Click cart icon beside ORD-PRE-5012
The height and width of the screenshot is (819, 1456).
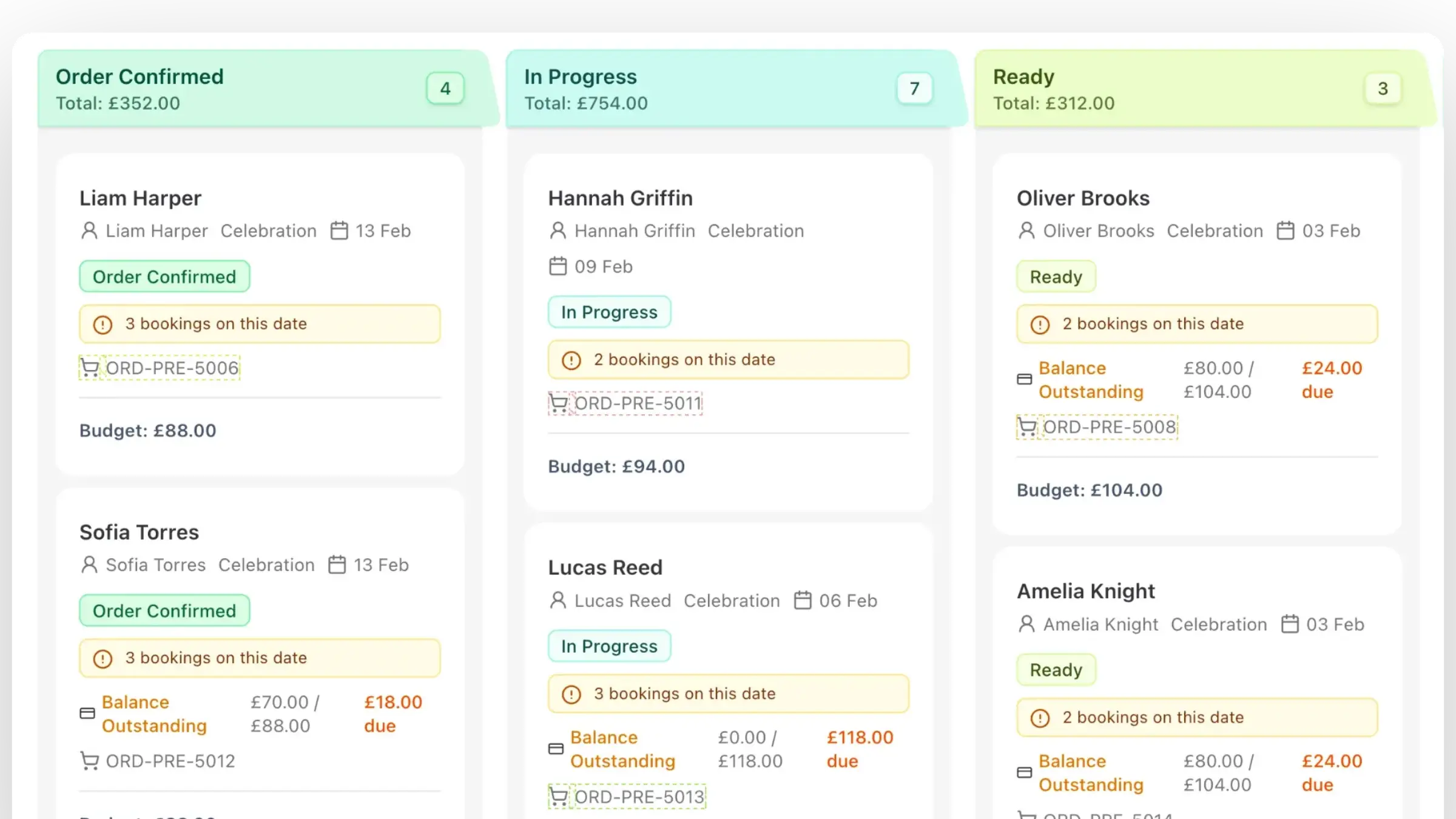pos(90,761)
